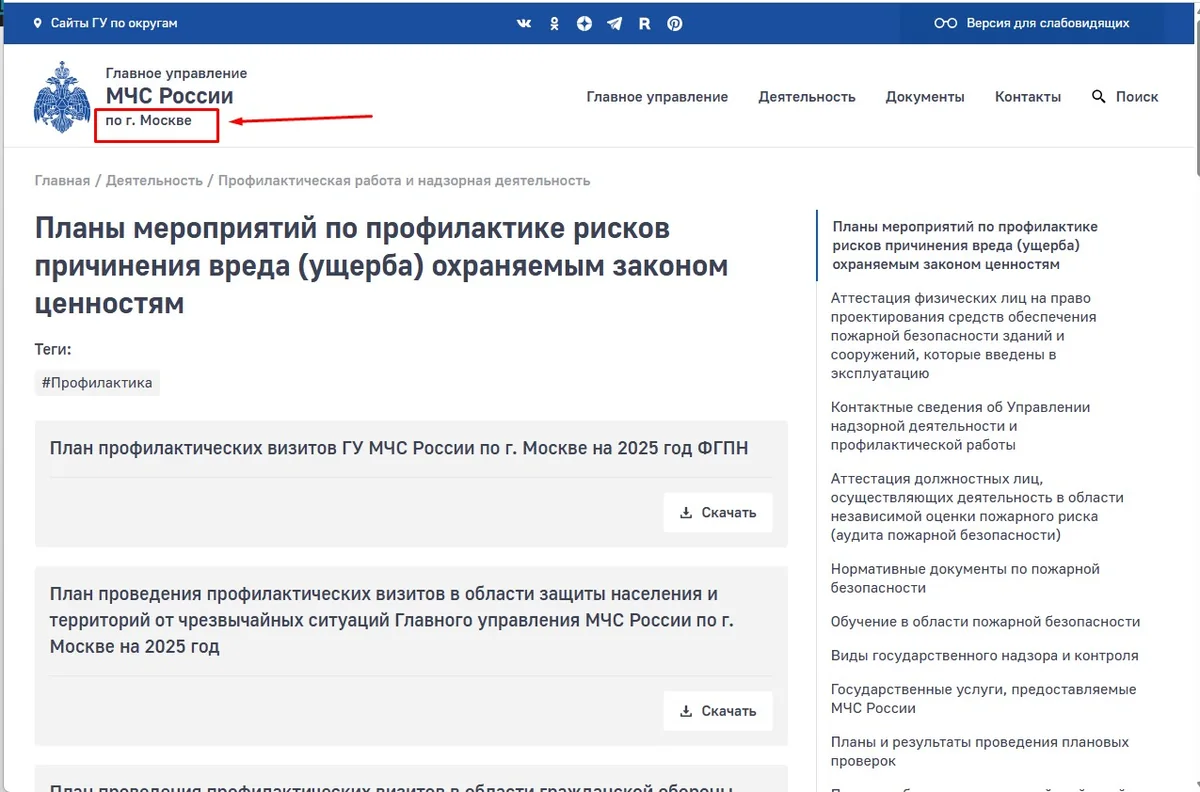The width and height of the screenshot is (1200, 792).
Task: Open Обучение в области пожарной безопасности
Action: tap(985, 622)
